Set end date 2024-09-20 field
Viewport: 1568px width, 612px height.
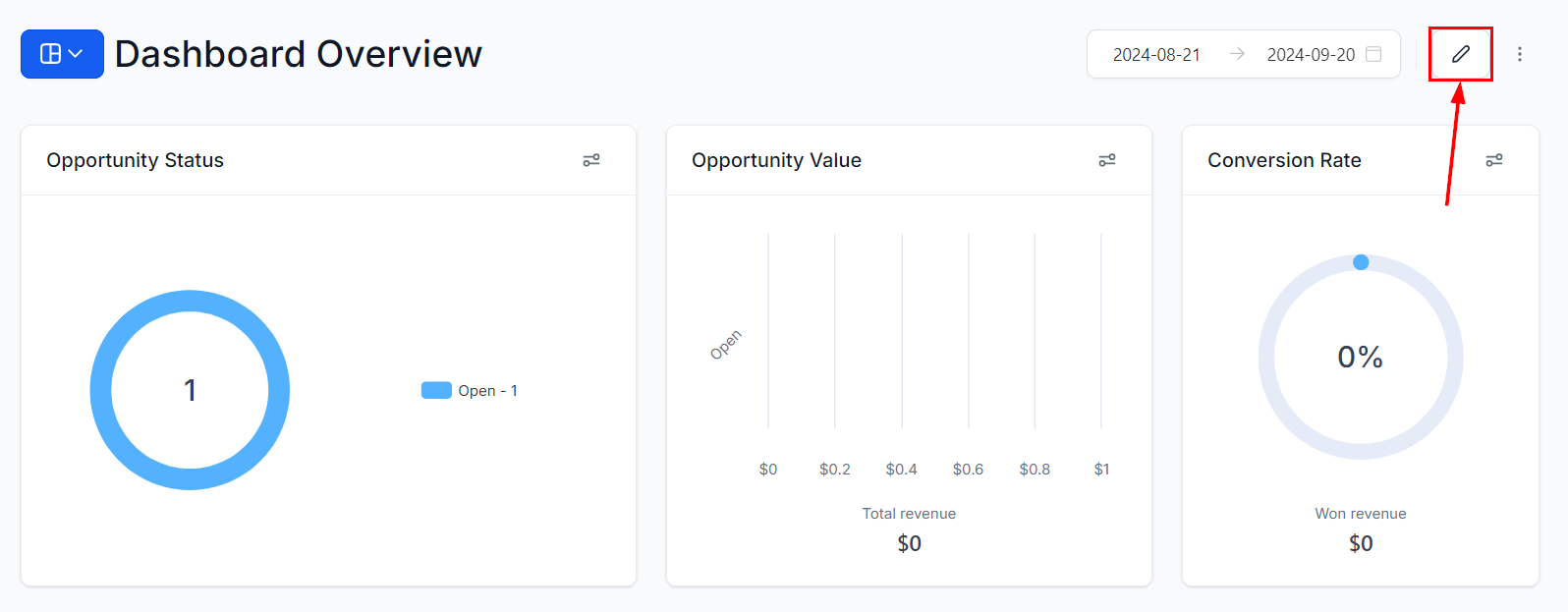(x=1311, y=55)
